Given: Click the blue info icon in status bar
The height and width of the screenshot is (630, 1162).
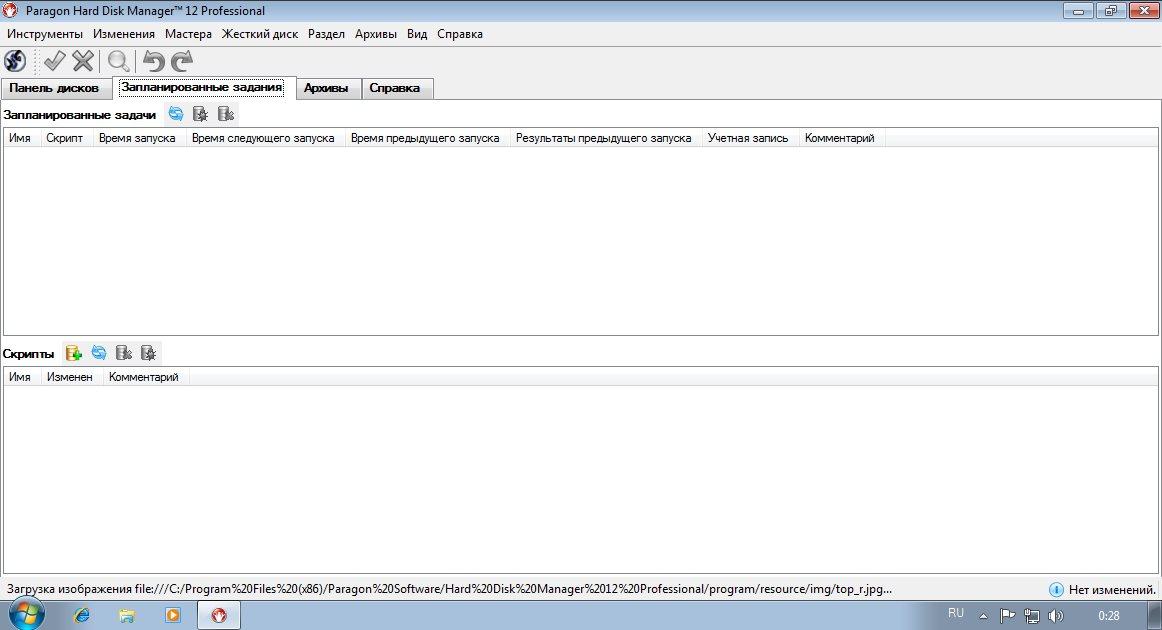Looking at the screenshot, I should [1056, 590].
